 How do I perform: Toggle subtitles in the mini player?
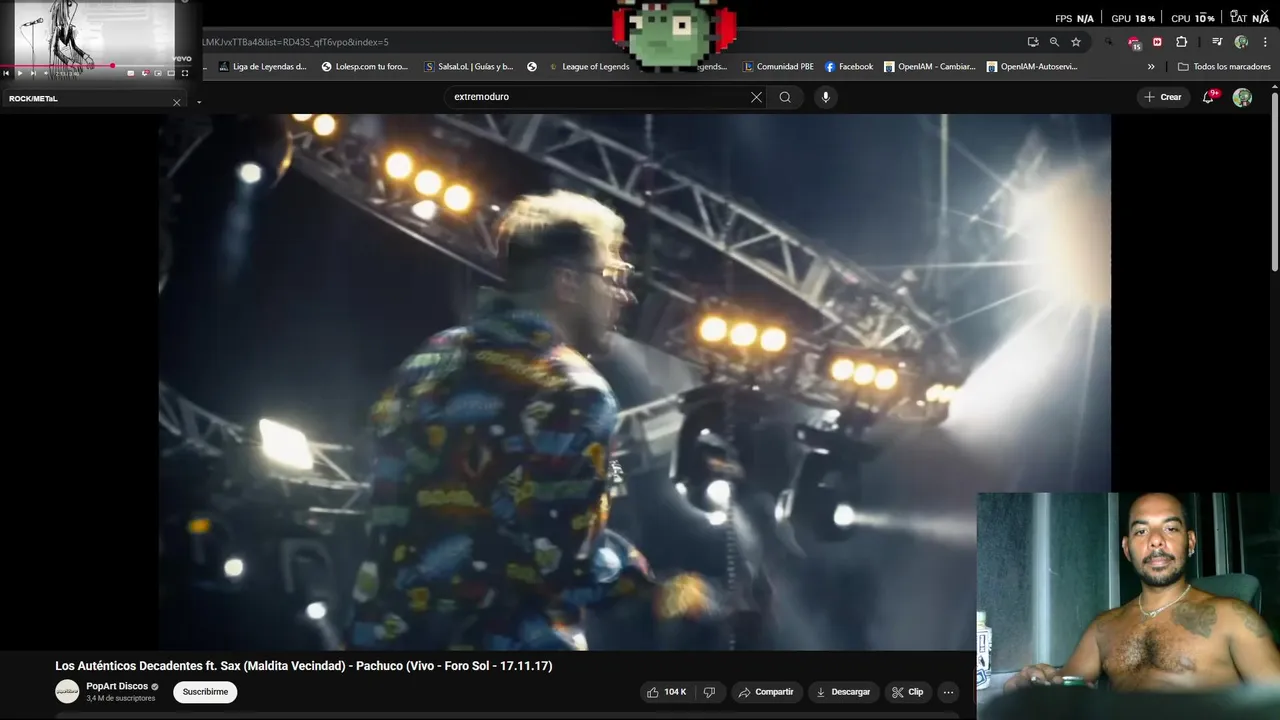(131, 73)
